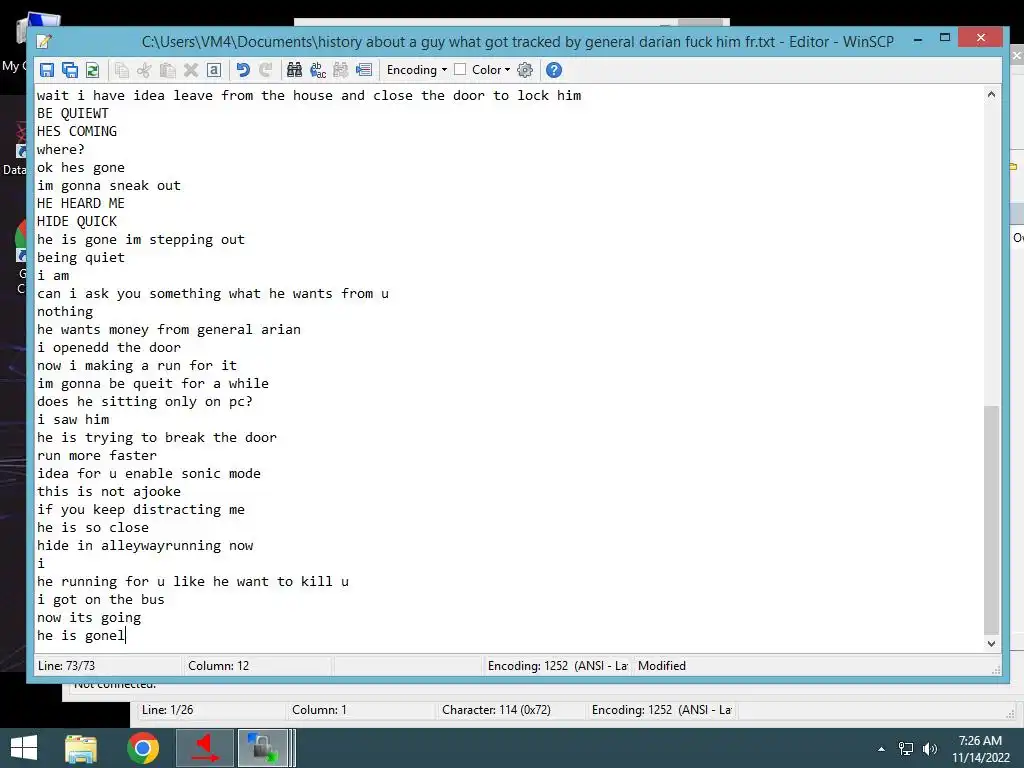Click the "Modified" status bar entry

point(662,665)
